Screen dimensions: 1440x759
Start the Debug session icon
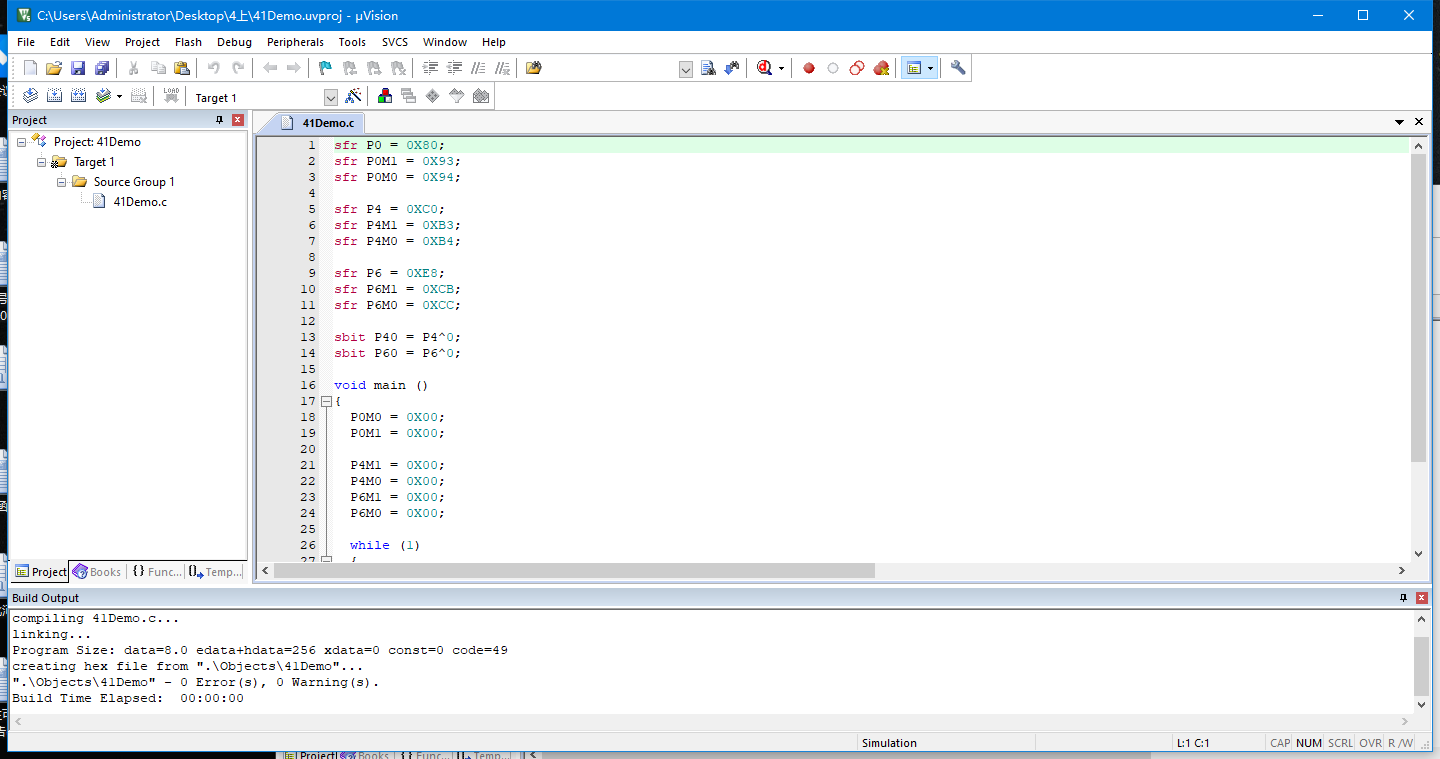point(765,68)
